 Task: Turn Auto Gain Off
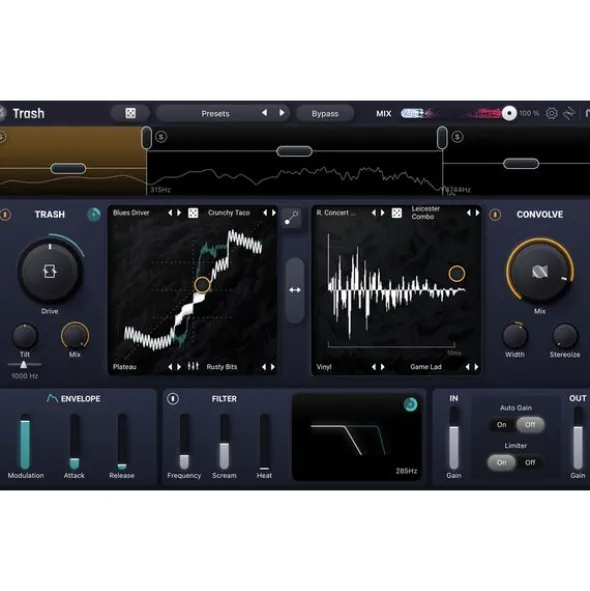530,424
